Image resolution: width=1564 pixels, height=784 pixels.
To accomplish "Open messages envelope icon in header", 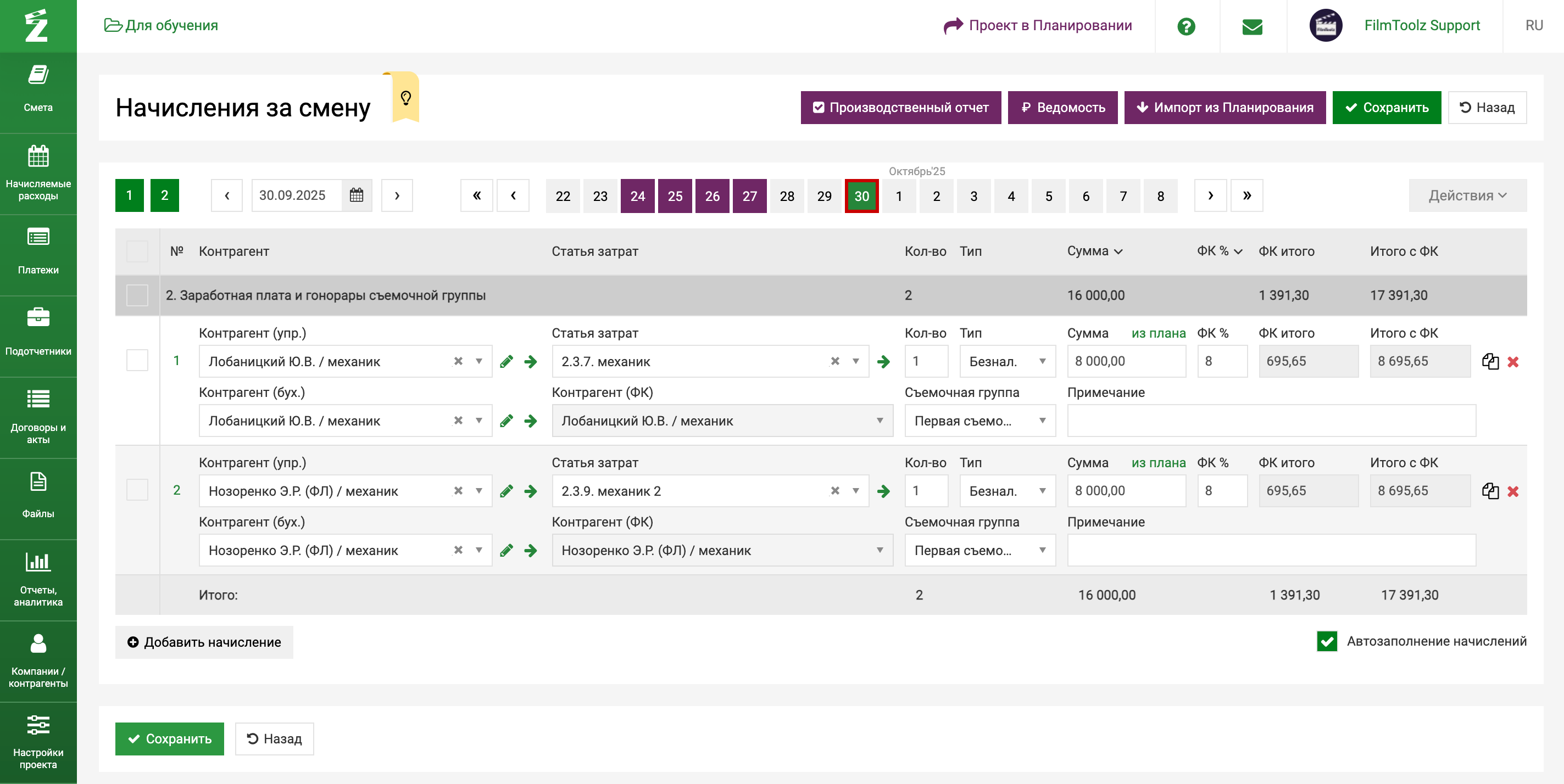I will (x=1252, y=26).
